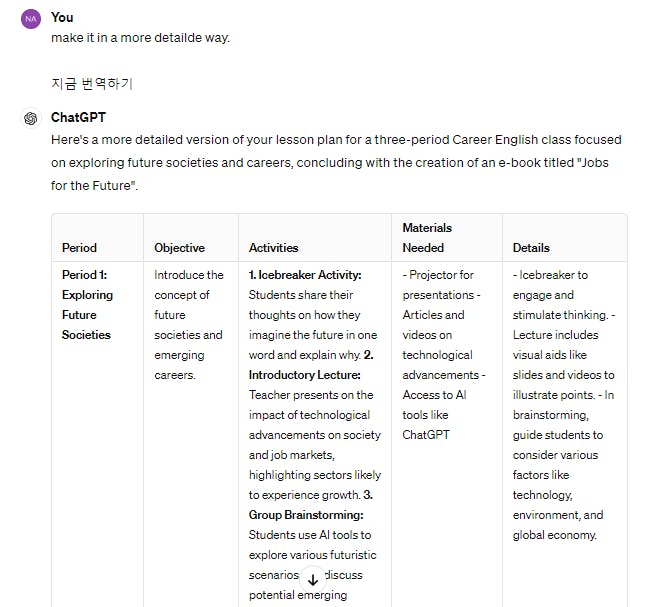Viewport: 668px width, 607px height.
Task: Click the user message "make it in a more detailde way"
Action: (x=140, y=38)
